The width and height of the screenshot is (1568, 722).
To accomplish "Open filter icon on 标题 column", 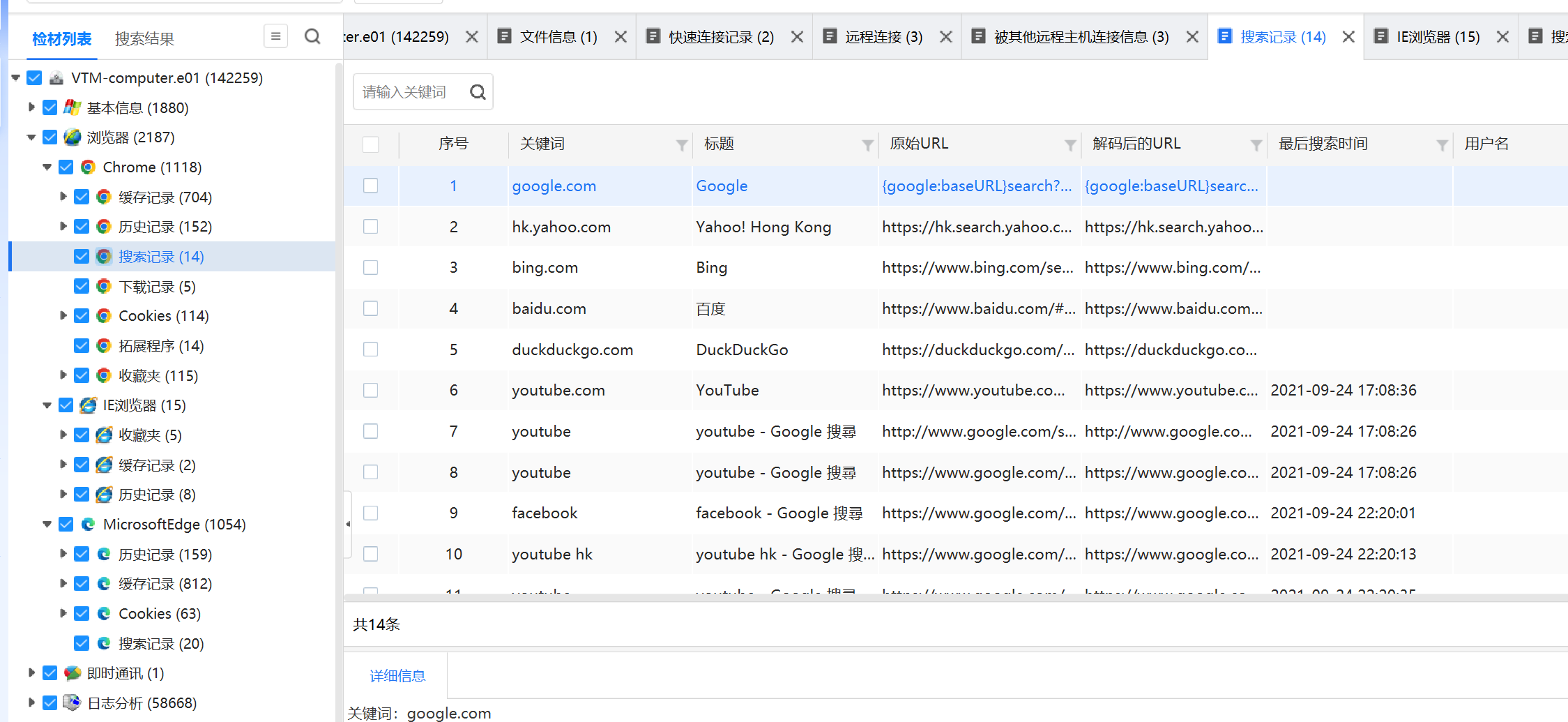I will tap(867, 145).
